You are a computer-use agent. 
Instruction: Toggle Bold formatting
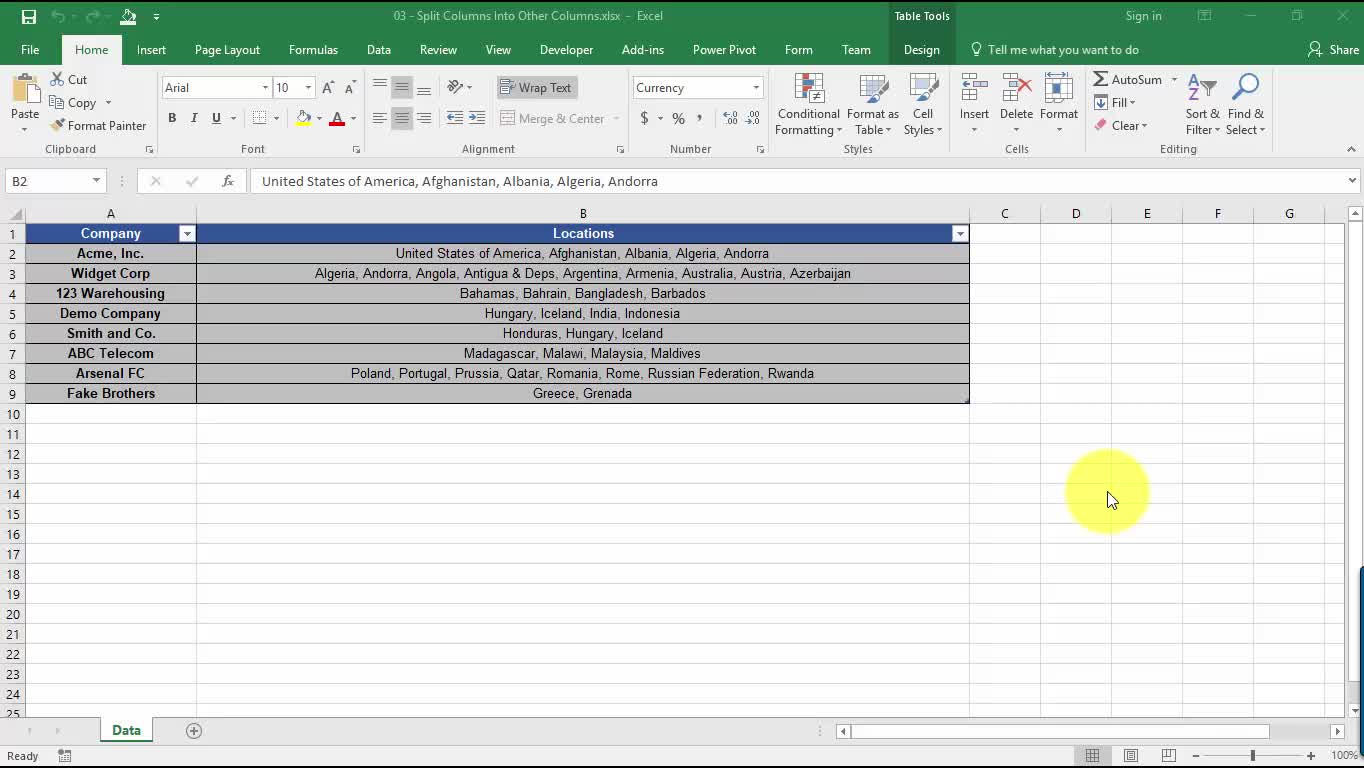pyautogui.click(x=172, y=118)
